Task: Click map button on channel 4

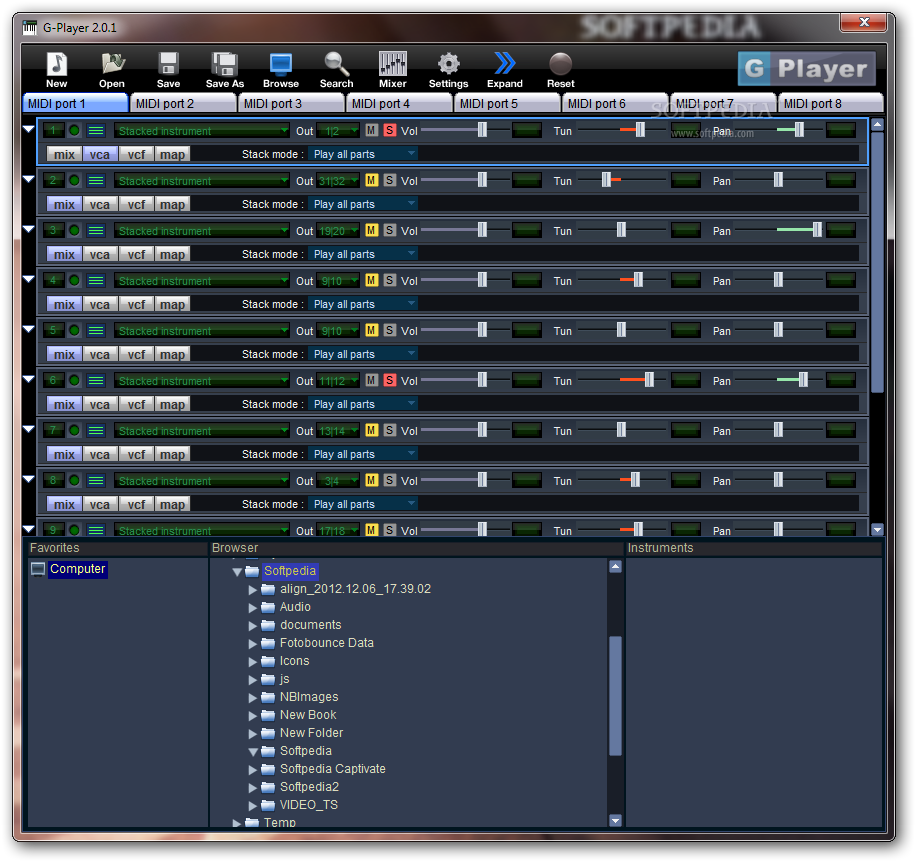Action: click(172, 304)
